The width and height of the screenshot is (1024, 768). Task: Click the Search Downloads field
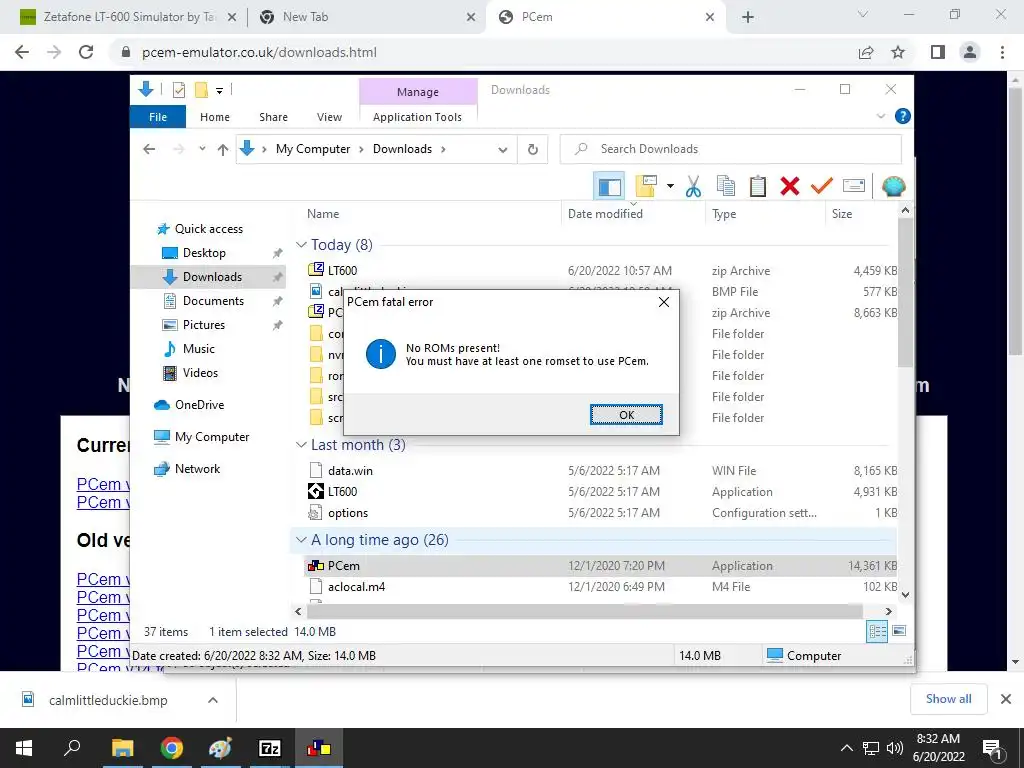(x=731, y=149)
